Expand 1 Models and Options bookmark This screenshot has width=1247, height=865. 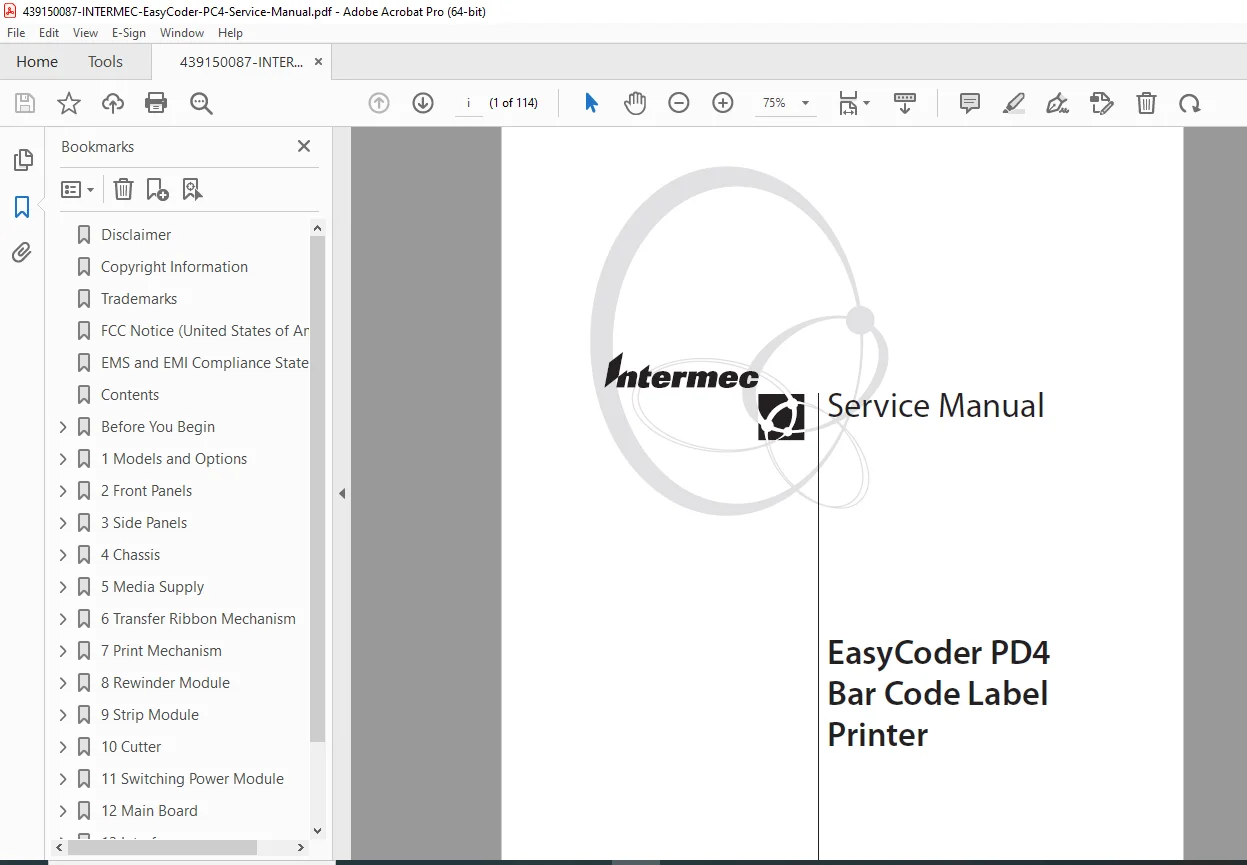pyautogui.click(x=63, y=459)
